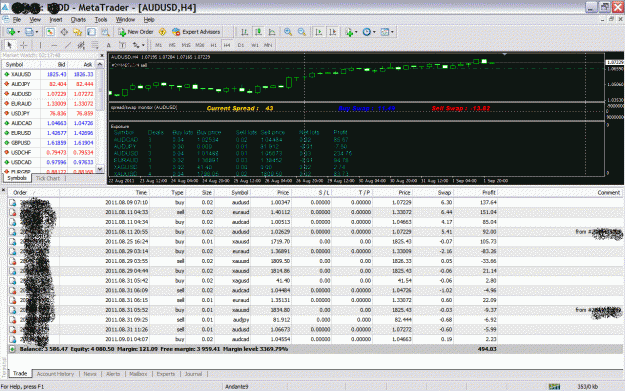Switch chart to candlestick display
Viewport: 625px width, 391px height.
258,32
